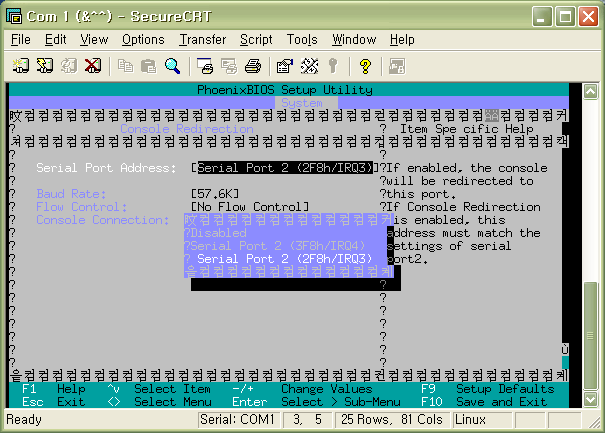
Task: Click the Flow Control label
Action: tap(82, 207)
